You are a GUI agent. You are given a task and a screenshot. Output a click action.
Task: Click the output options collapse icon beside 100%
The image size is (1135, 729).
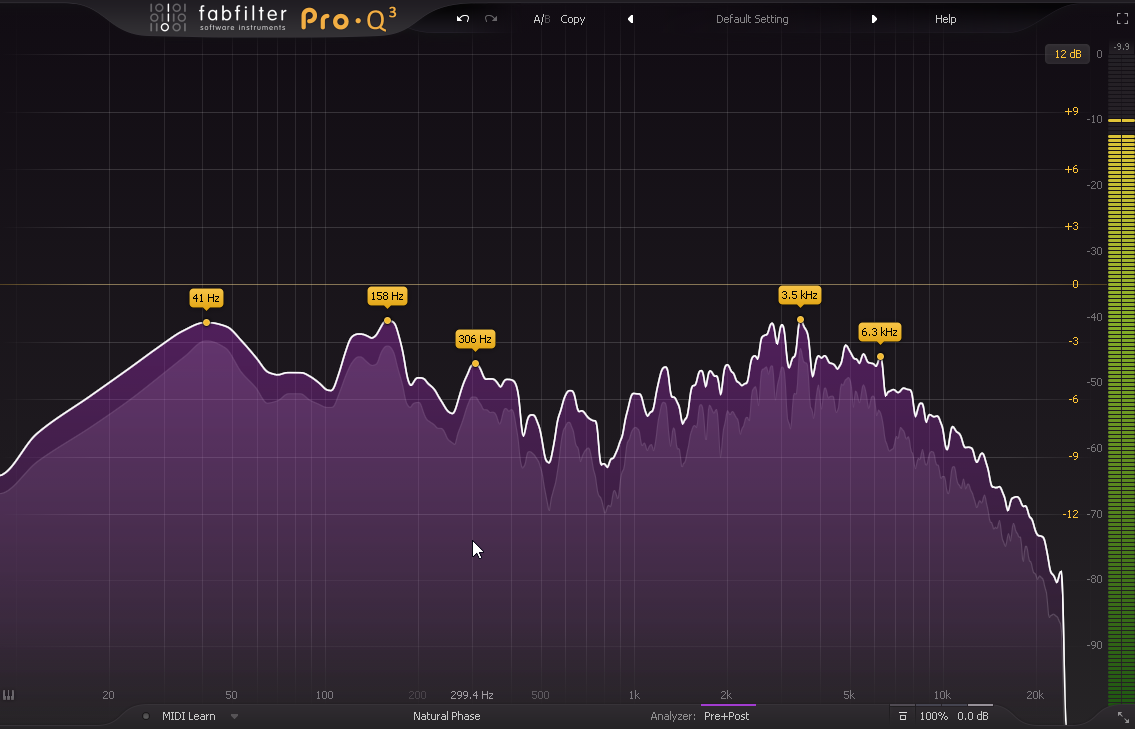(x=903, y=716)
